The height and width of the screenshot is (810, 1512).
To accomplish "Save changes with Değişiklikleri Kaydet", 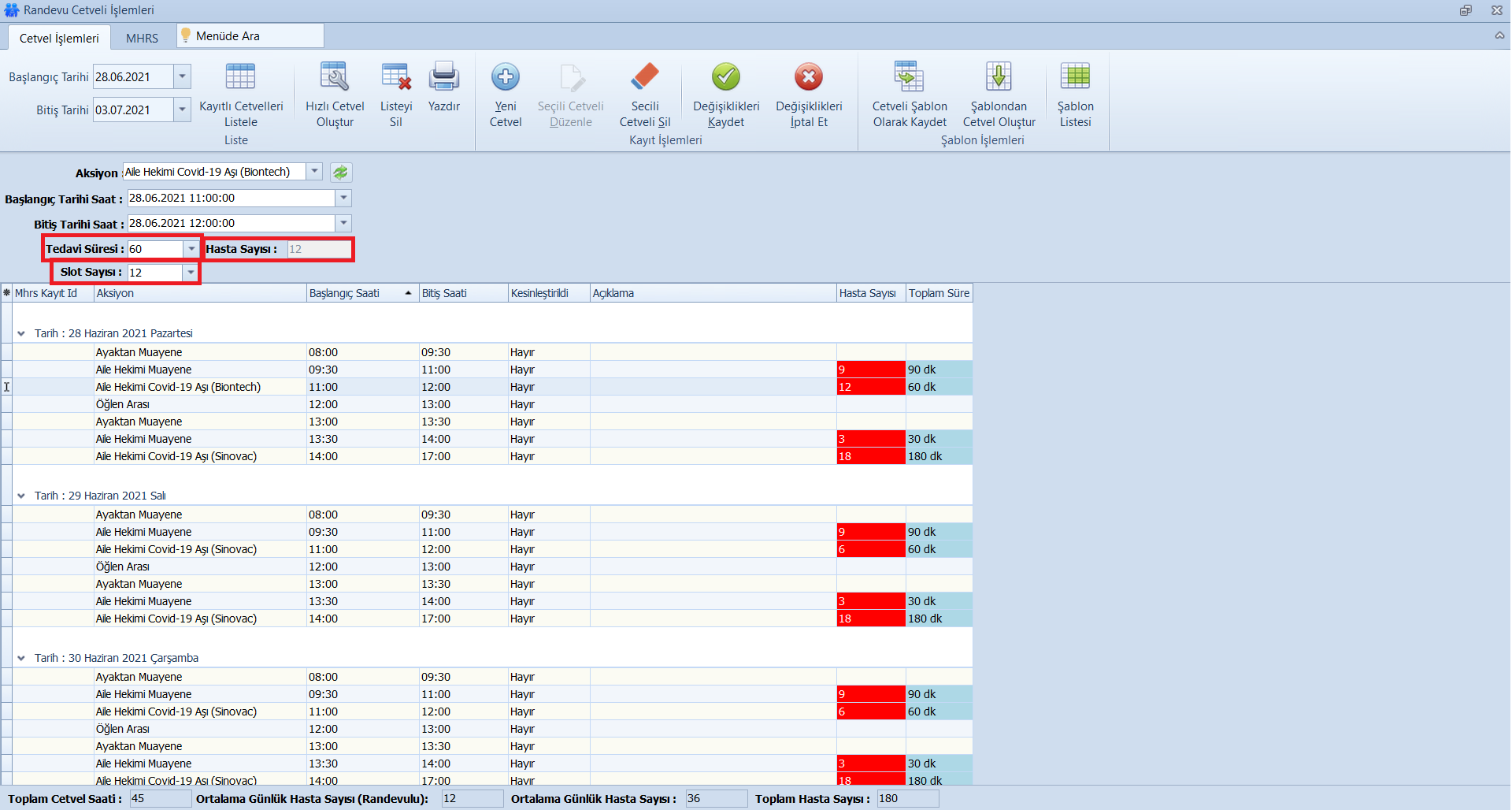I will tap(726, 77).
